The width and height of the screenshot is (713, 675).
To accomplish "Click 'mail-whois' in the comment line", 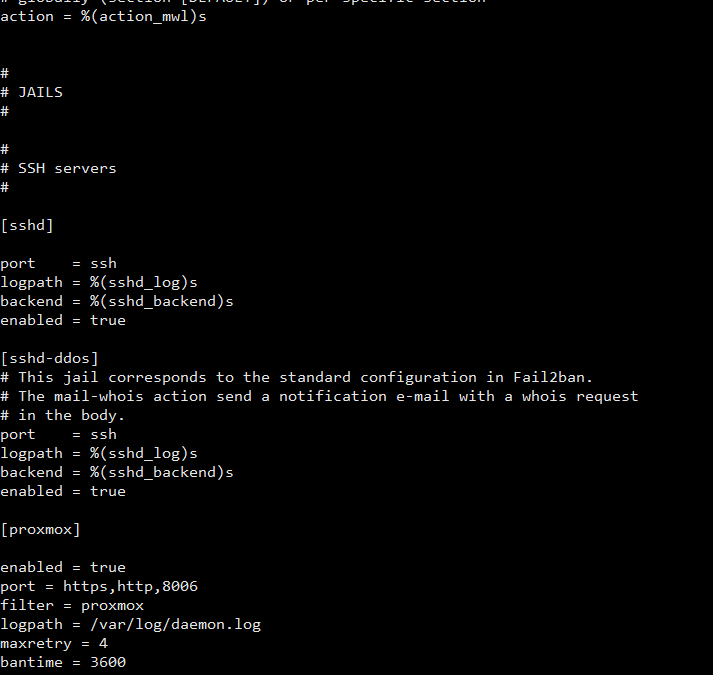I will [99, 396].
